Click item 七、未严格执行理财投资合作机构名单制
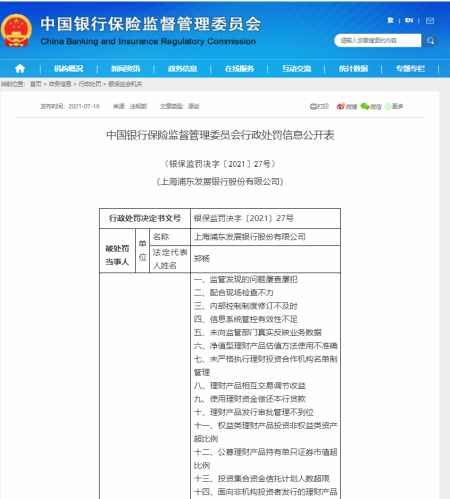This screenshot has height=499, width=450. [265, 359]
